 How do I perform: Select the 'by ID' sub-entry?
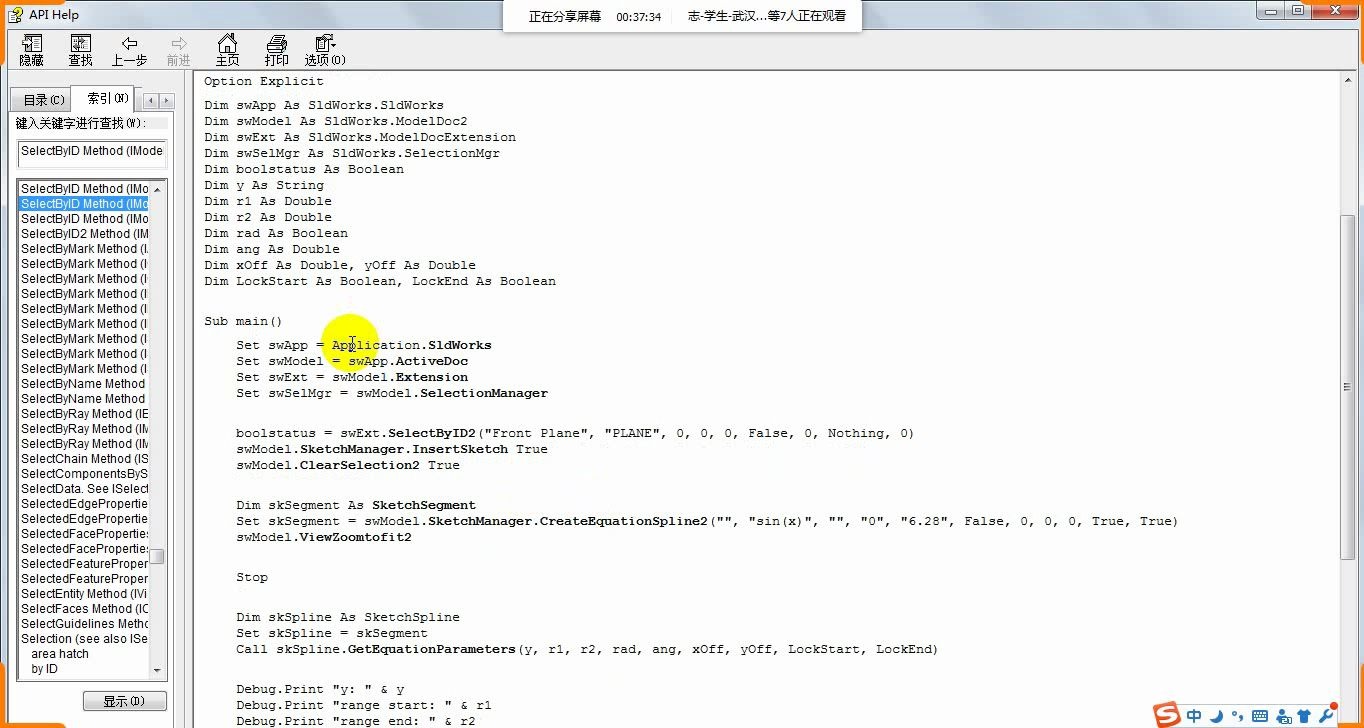tap(44, 668)
